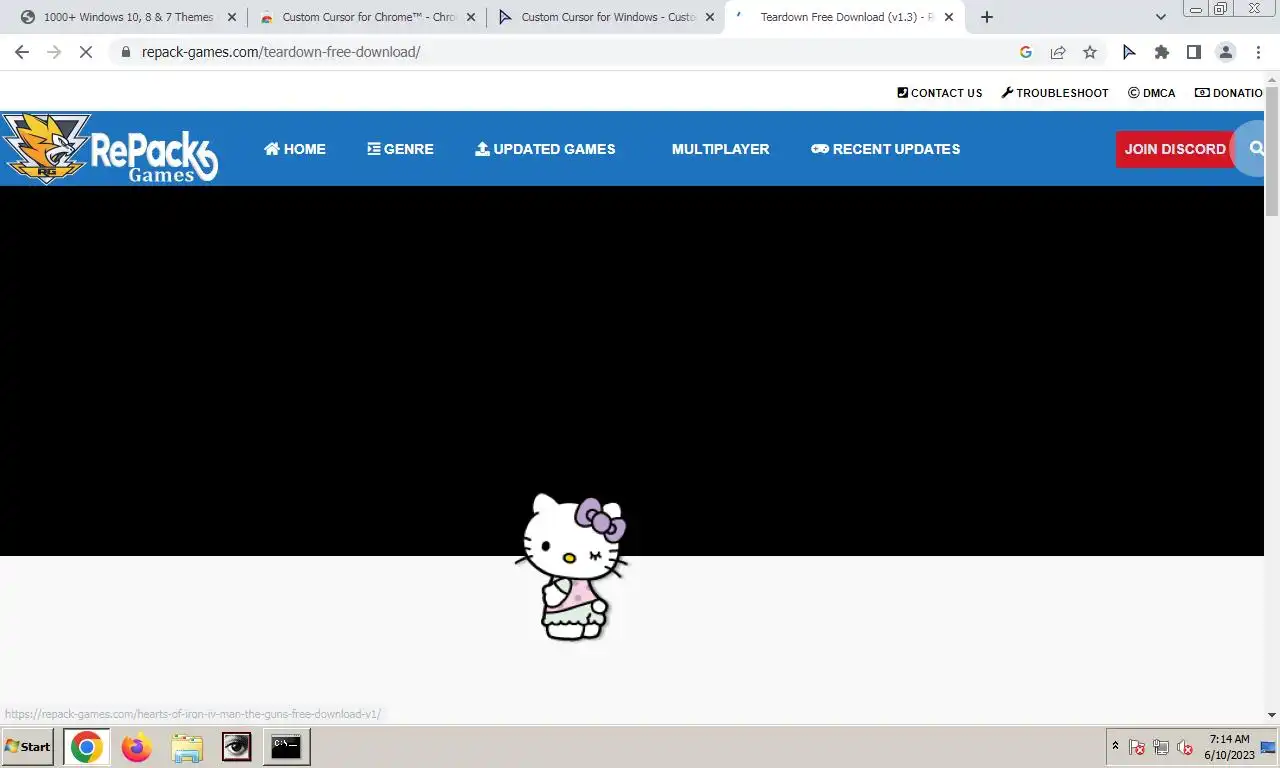This screenshot has width=1280, height=768.
Task: Click the browser back arrow
Action: tap(21, 52)
